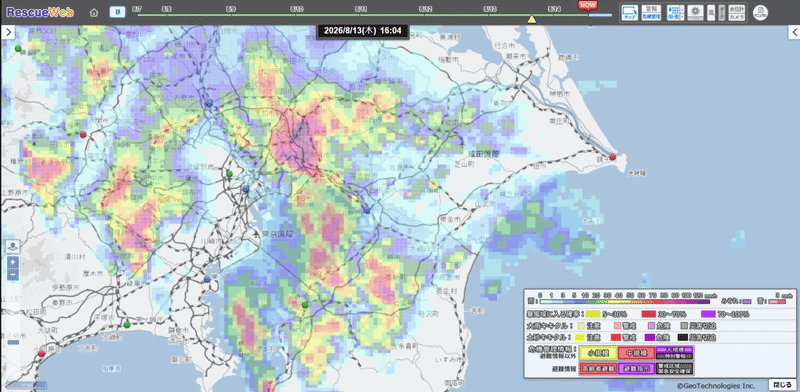Jump to NOW on timeline
The height and width of the screenshot is (392, 800).
point(587,5)
